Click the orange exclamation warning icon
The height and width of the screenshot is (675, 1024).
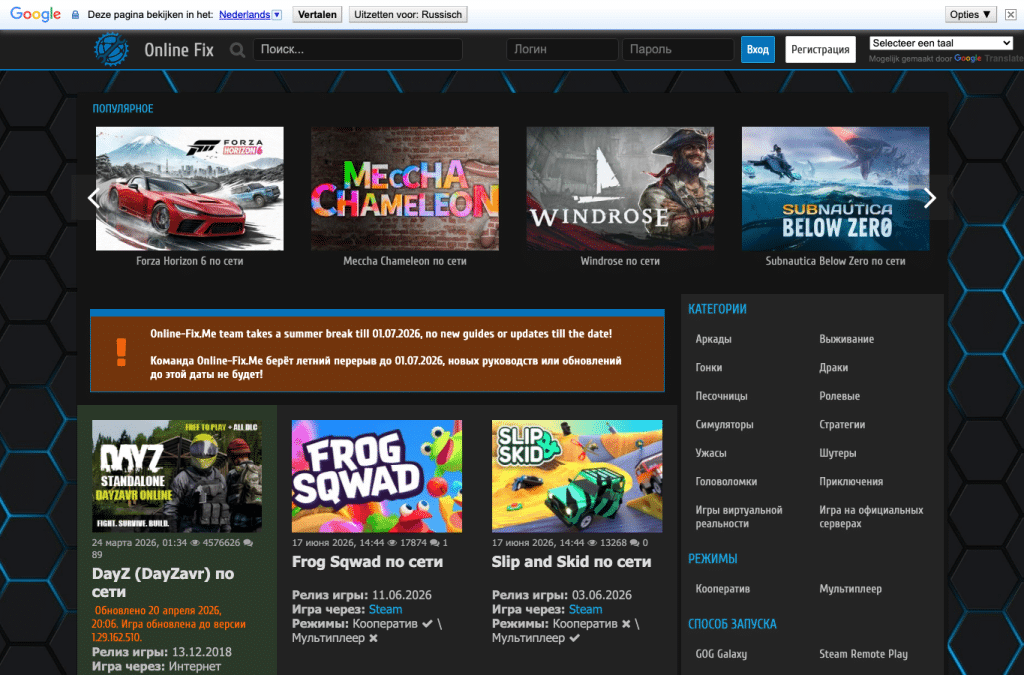[x=121, y=353]
